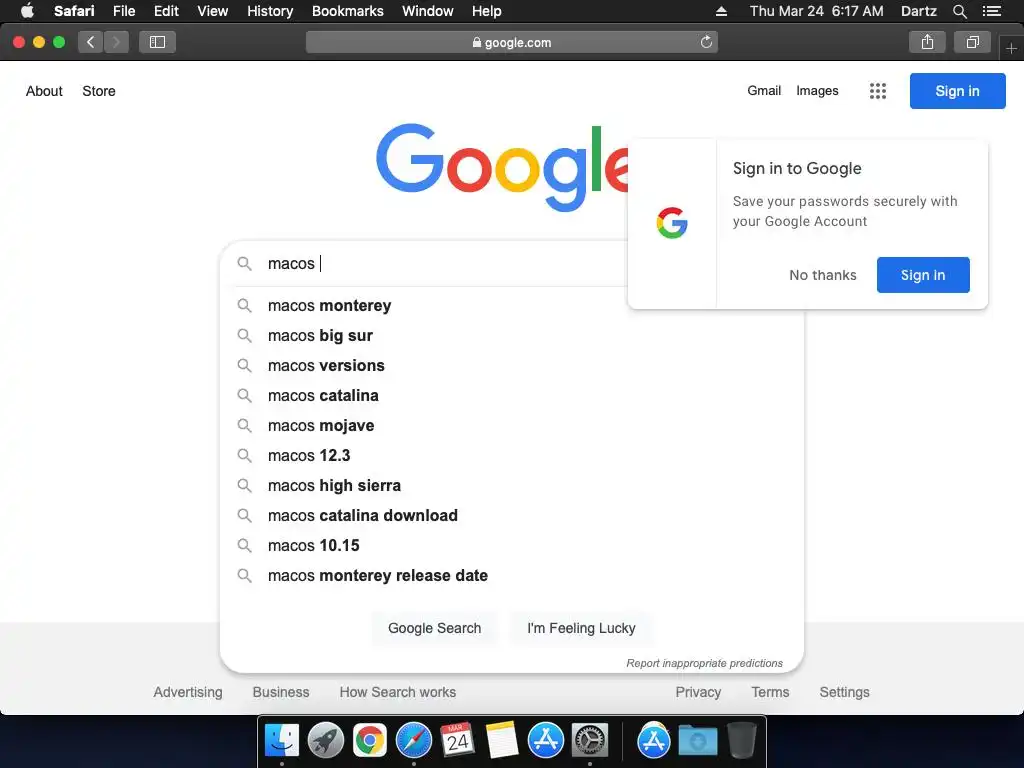The height and width of the screenshot is (768, 1024).
Task: Open the Help menu
Action: 487,11
